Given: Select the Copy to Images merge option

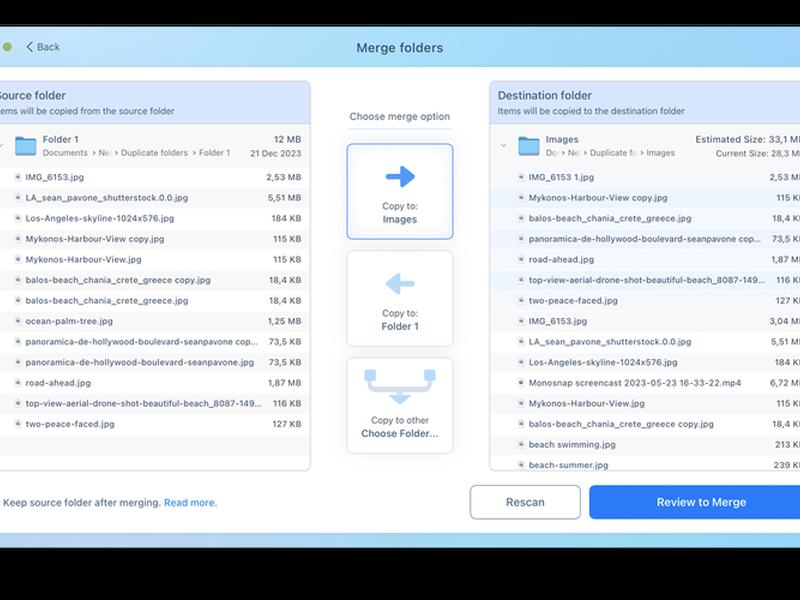Looking at the screenshot, I should pos(400,191).
